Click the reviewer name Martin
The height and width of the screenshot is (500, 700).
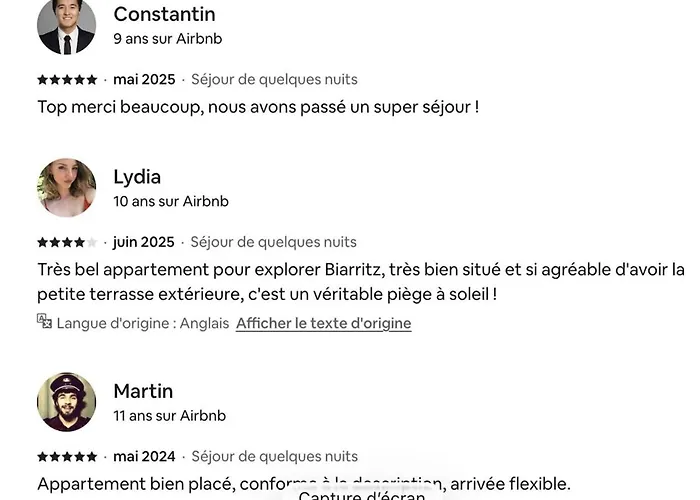143,391
